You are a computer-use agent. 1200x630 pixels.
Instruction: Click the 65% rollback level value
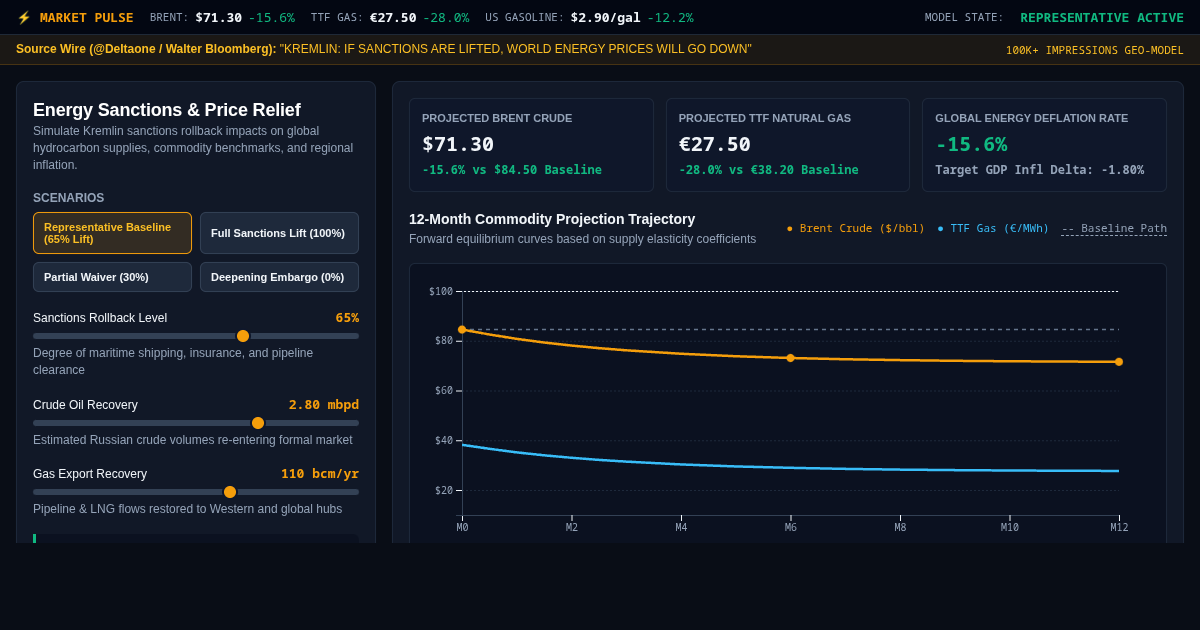point(347,318)
